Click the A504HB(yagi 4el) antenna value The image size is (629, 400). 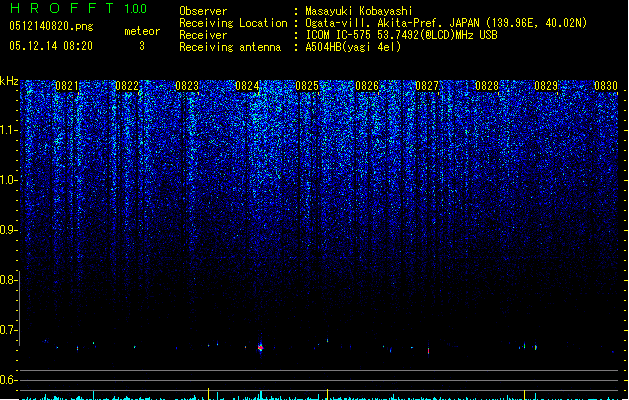[353, 47]
